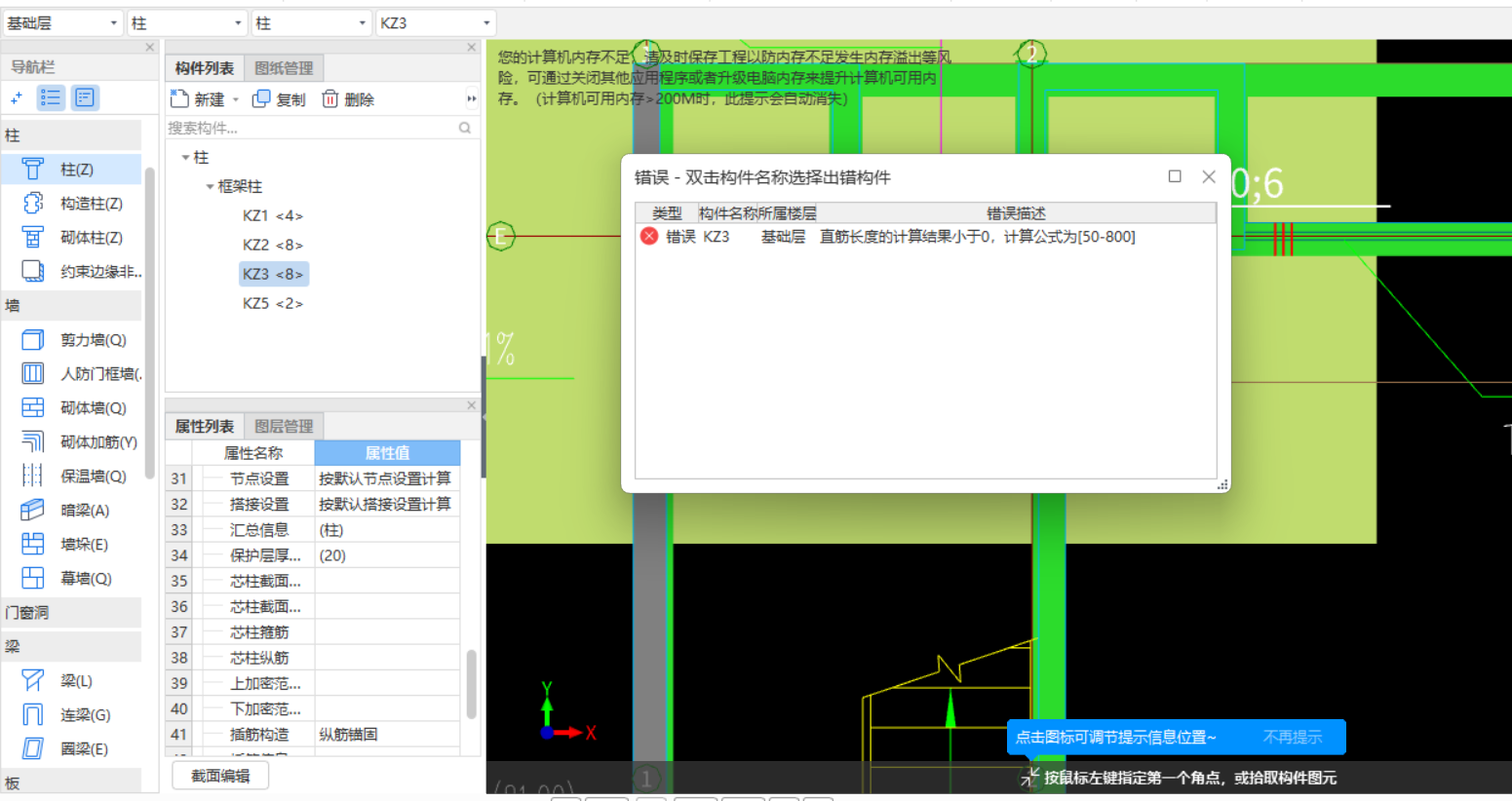The image size is (1512, 801).
Task: Select KZ1 <4> in component tree
Action: tap(273, 216)
